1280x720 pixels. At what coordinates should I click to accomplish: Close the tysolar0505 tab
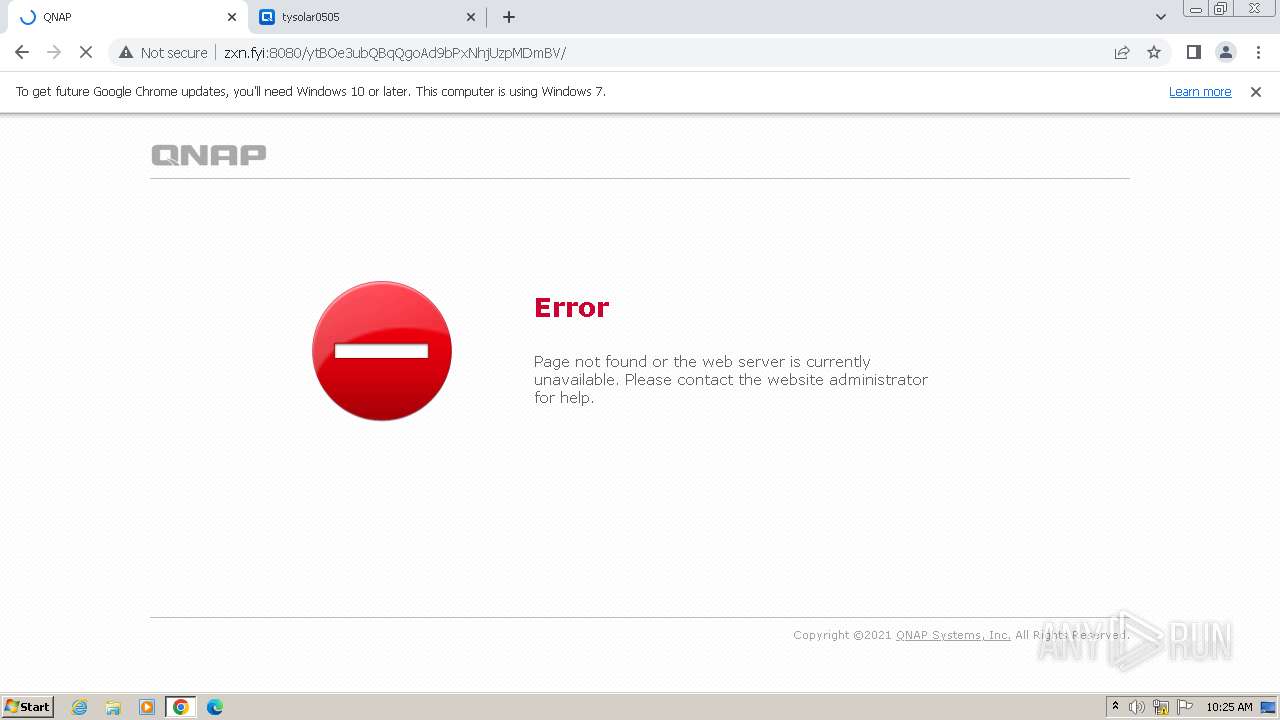pos(471,17)
